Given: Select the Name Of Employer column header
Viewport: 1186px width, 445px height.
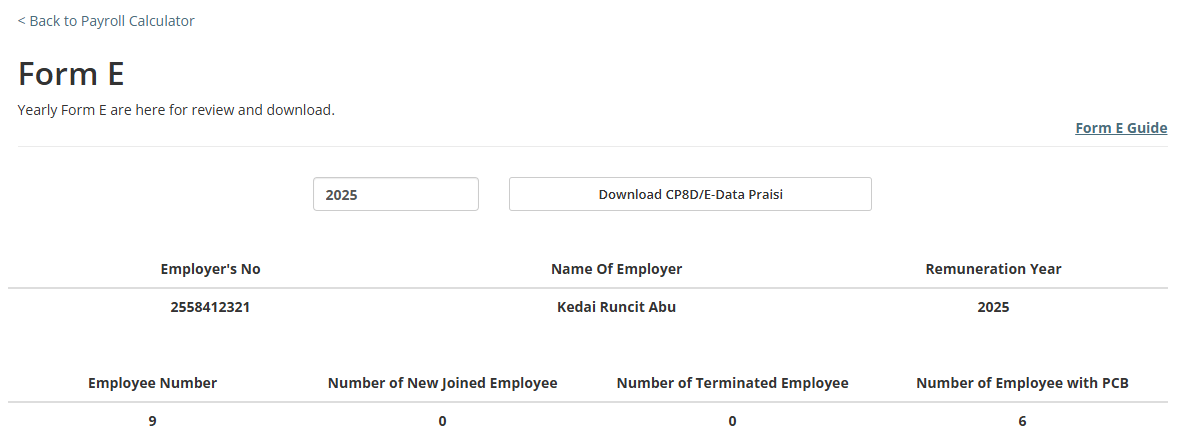Looking at the screenshot, I should (x=616, y=269).
